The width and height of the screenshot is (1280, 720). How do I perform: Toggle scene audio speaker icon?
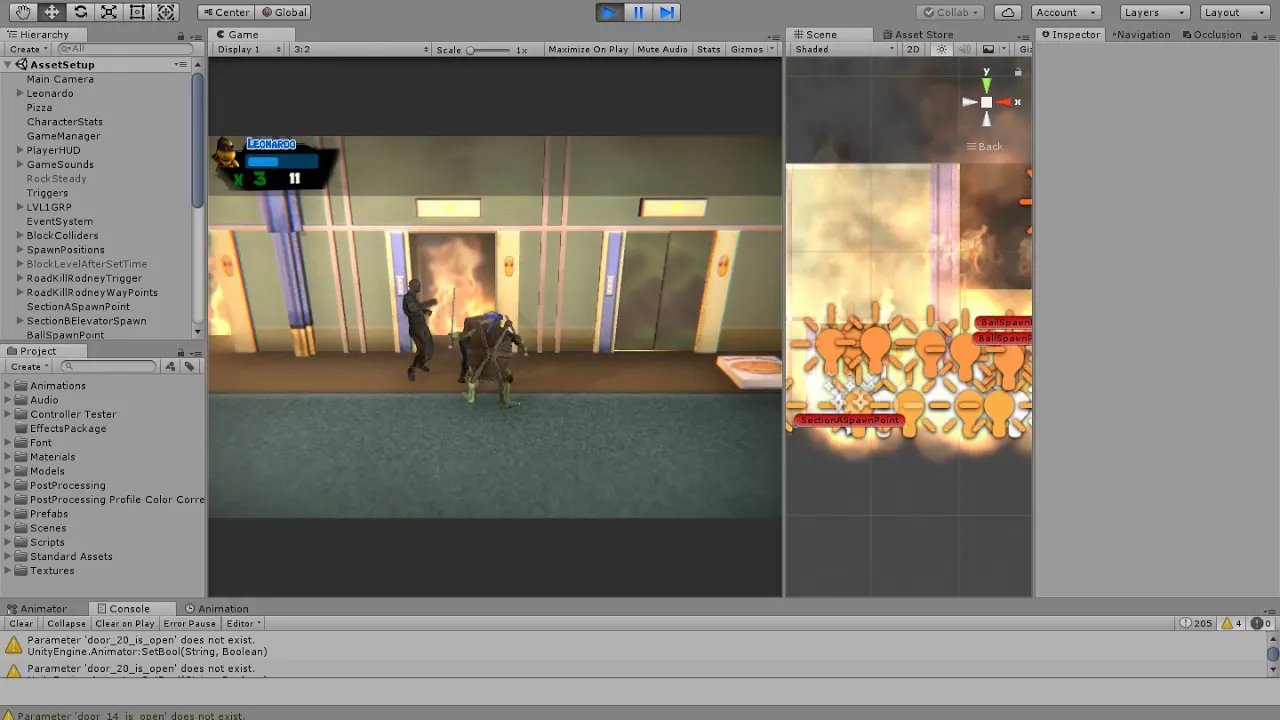964,49
